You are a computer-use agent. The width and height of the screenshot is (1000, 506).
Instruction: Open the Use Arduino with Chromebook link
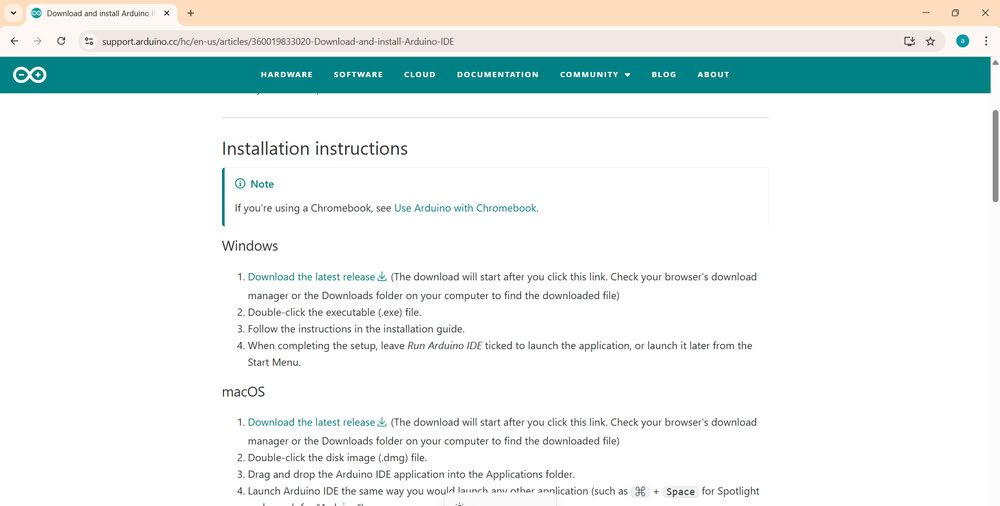(x=465, y=208)
